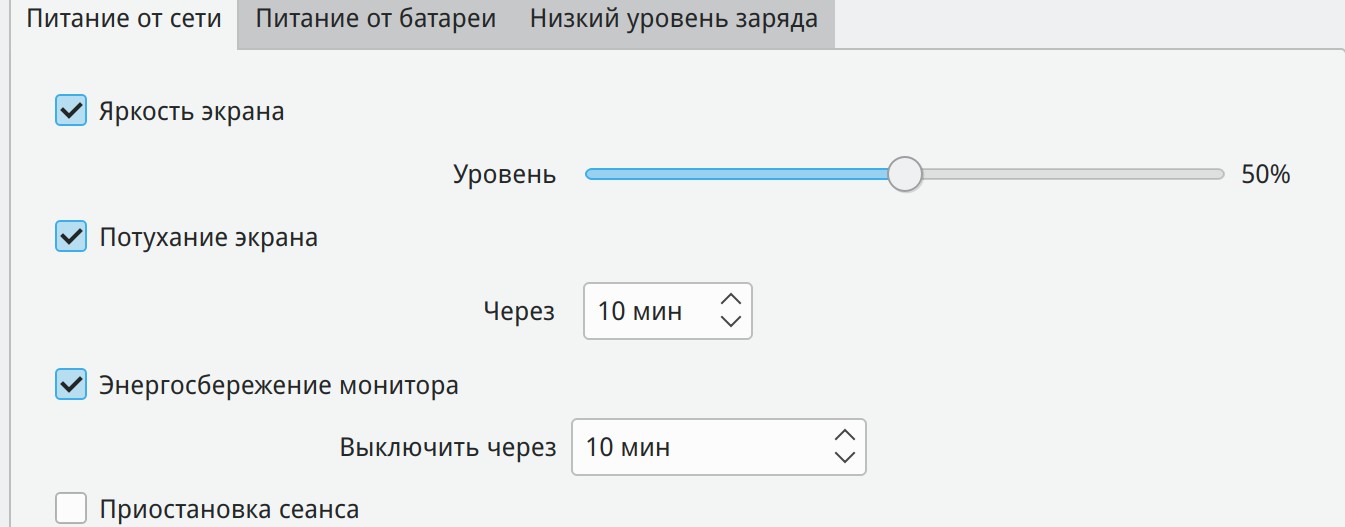Open the 'Низкий уровень заряда' tab
The image size is (1345, 527).
[673, 19]
